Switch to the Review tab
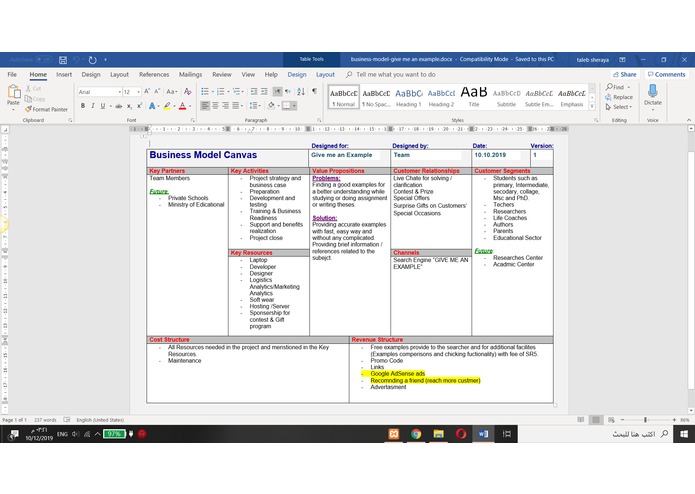This screenshot has height=494, width=695. point(222,74)
